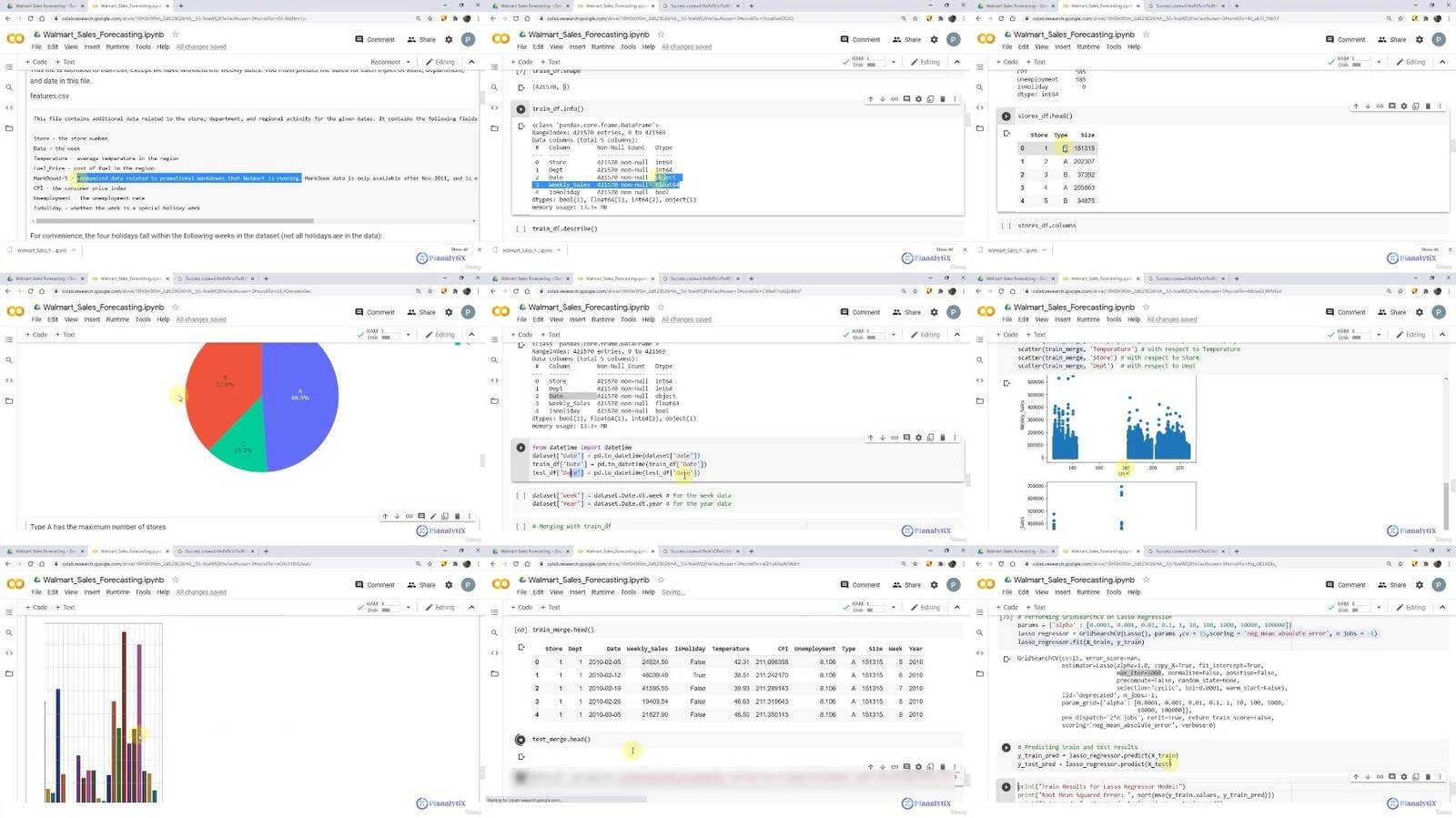The height and width of the screenshot is (818, 1456).
Task: Collapse header chevron in bar chart panel
Action: [471, 607]
